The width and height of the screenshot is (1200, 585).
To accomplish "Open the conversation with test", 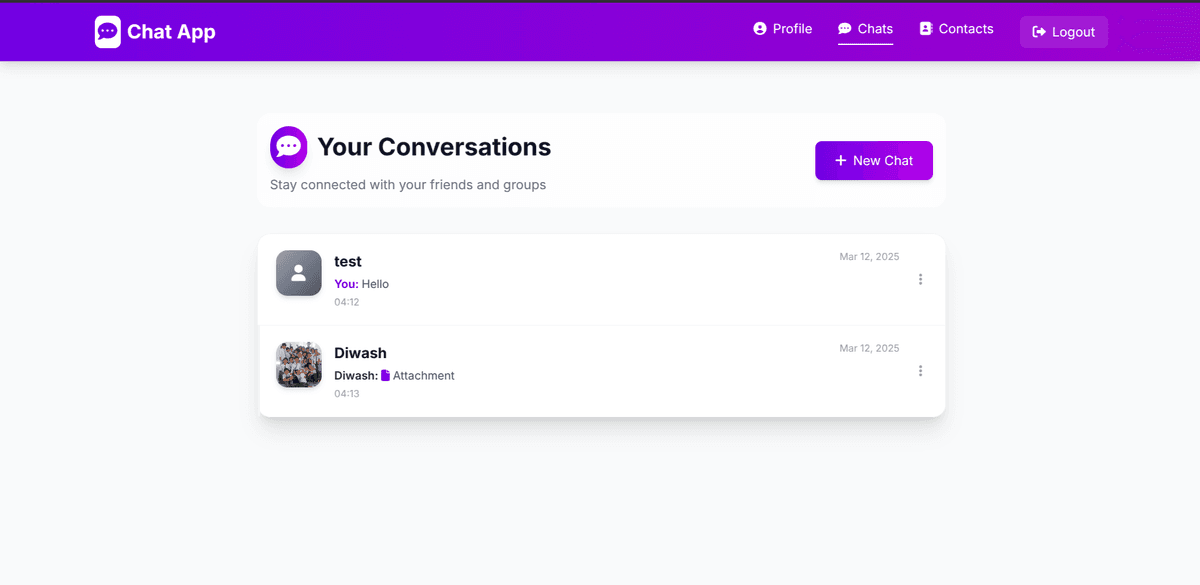I will click(600, 280).
